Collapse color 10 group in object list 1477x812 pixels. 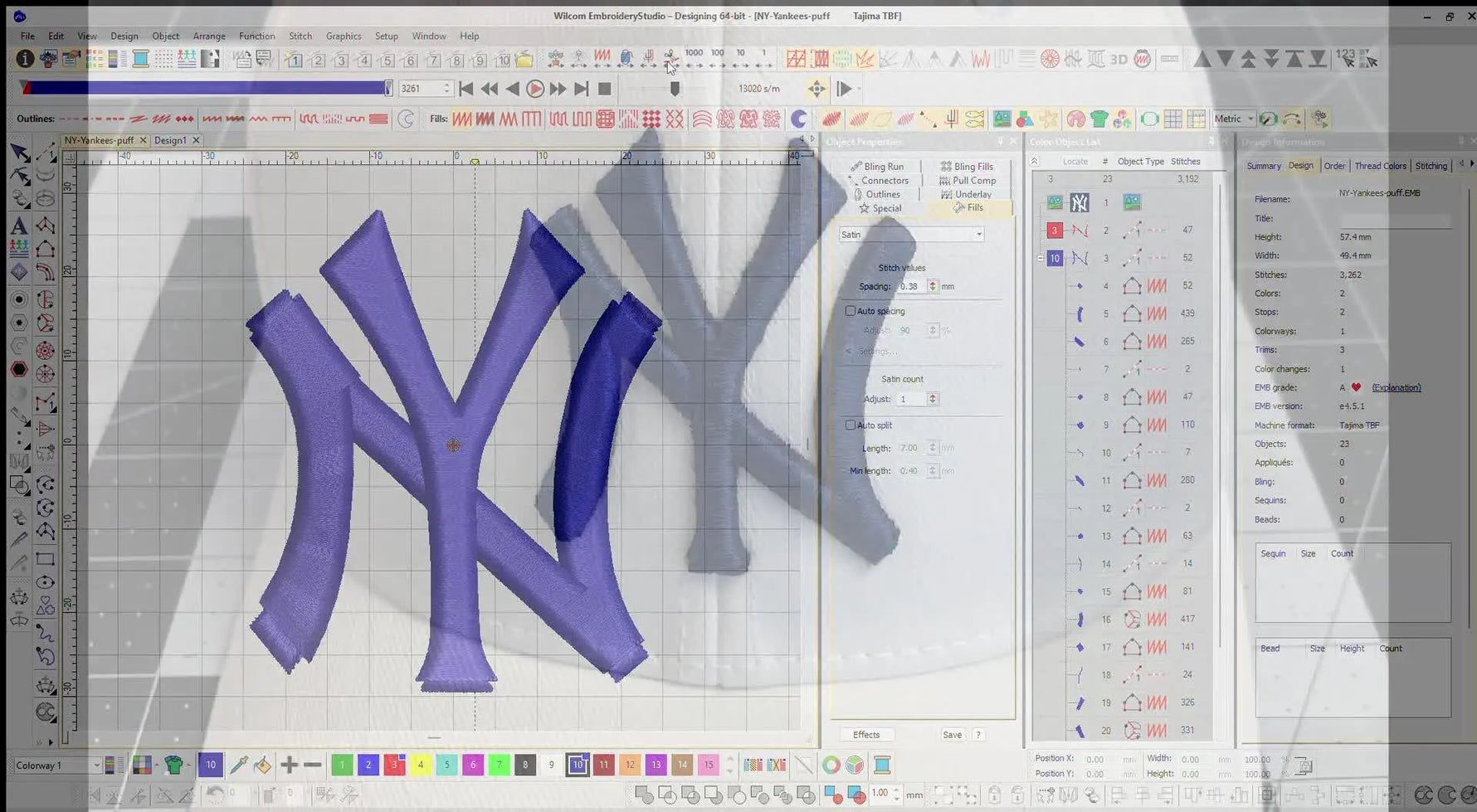tap(1041, 258)
